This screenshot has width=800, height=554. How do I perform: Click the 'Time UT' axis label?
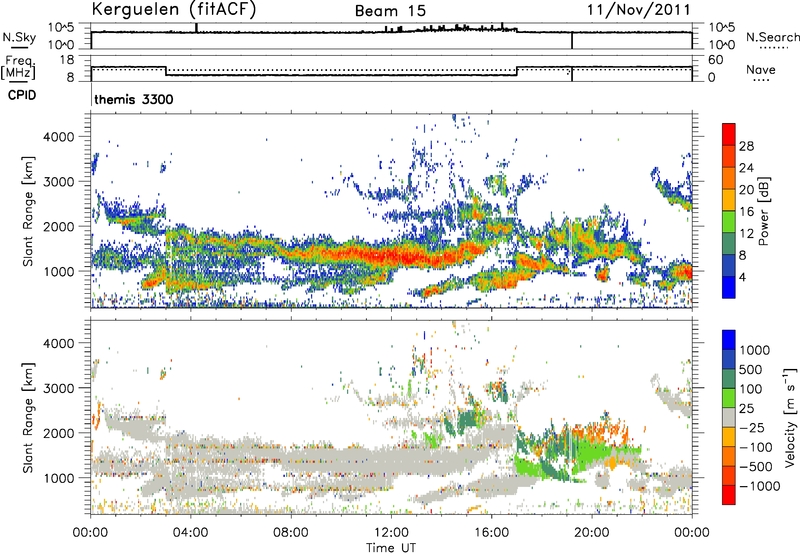tap(391, 548)
